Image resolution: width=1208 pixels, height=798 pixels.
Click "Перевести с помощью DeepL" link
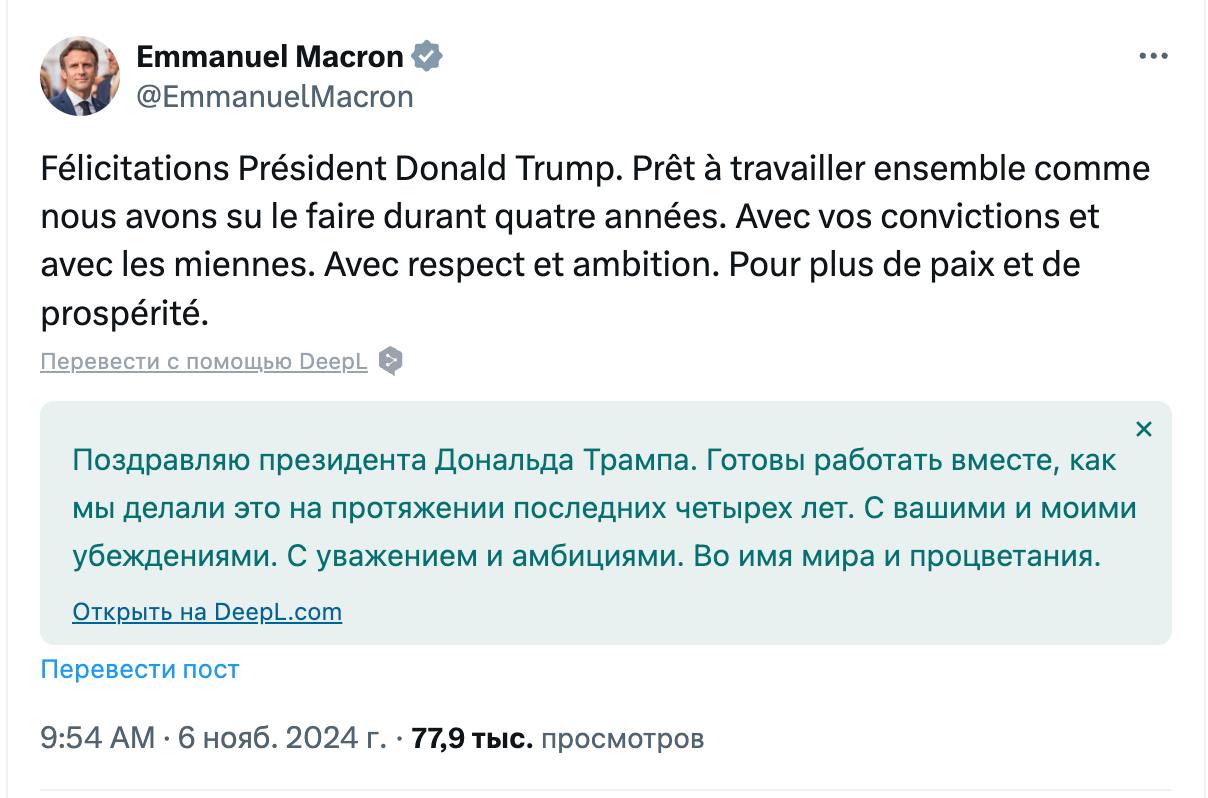click(204, 362)
